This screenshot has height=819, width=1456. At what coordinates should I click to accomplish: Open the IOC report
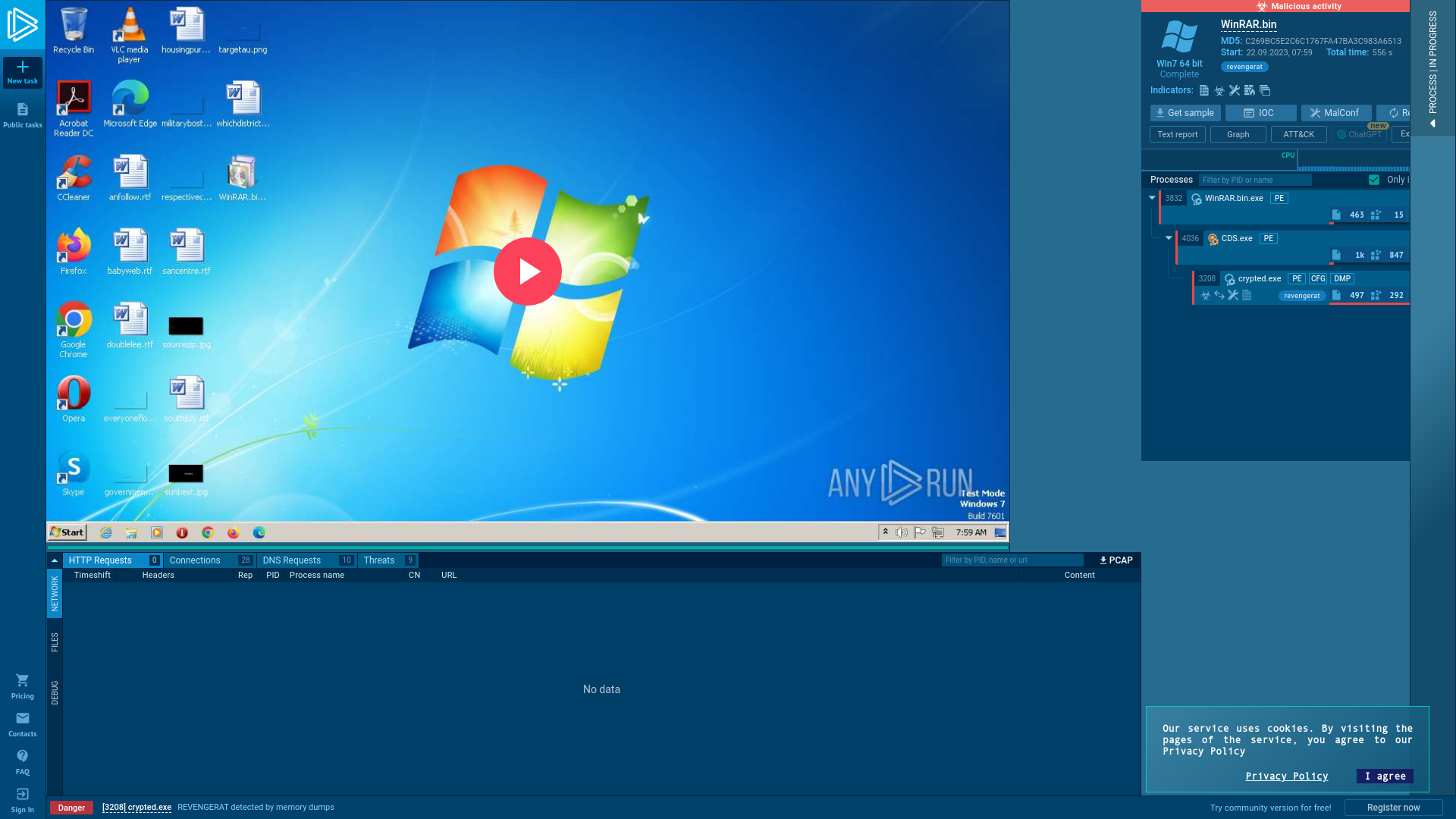click(1261, 113)
